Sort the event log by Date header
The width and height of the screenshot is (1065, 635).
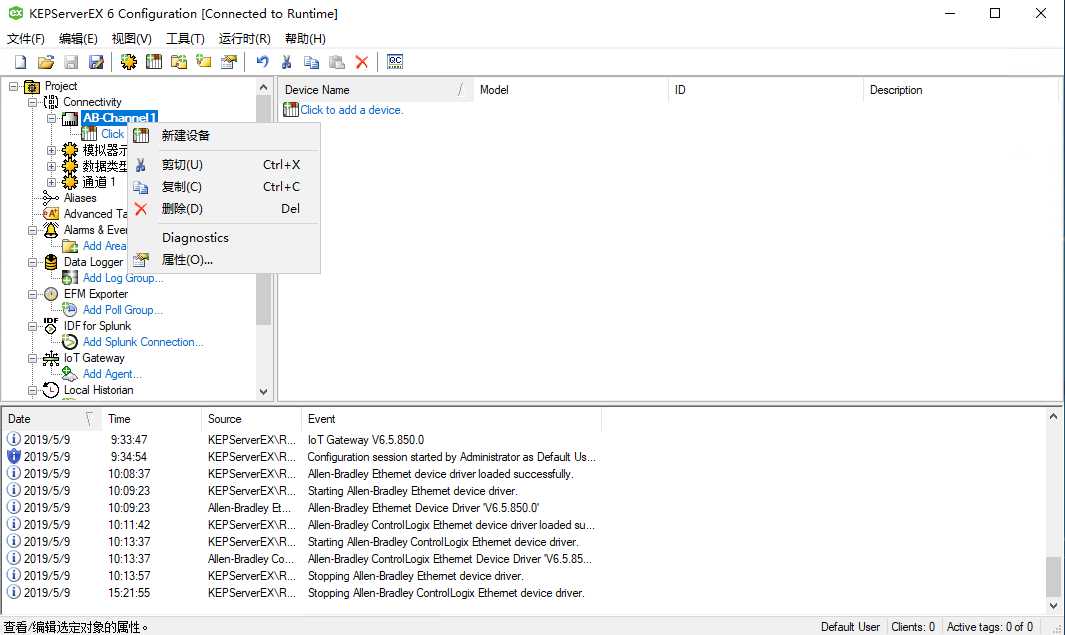pos(51,419)
